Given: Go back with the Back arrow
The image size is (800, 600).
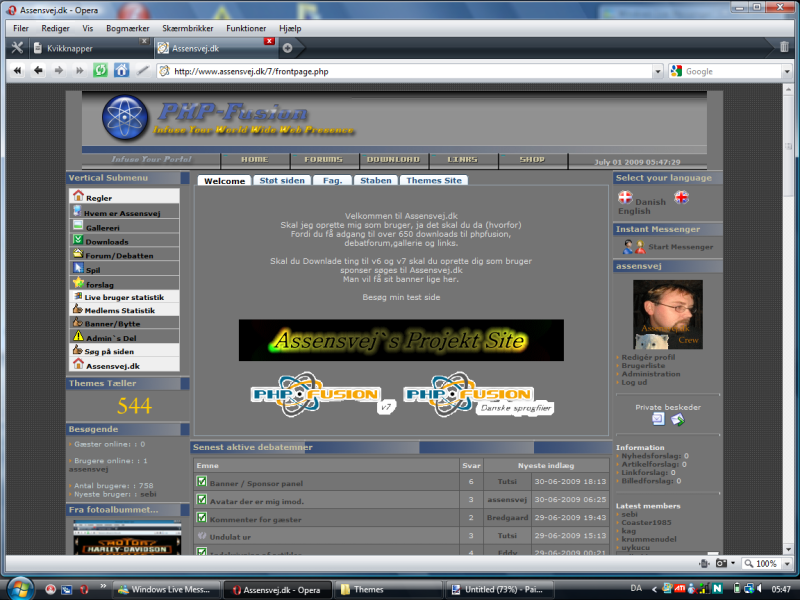Looking at the screenshot, I should [x=38, y=70].
